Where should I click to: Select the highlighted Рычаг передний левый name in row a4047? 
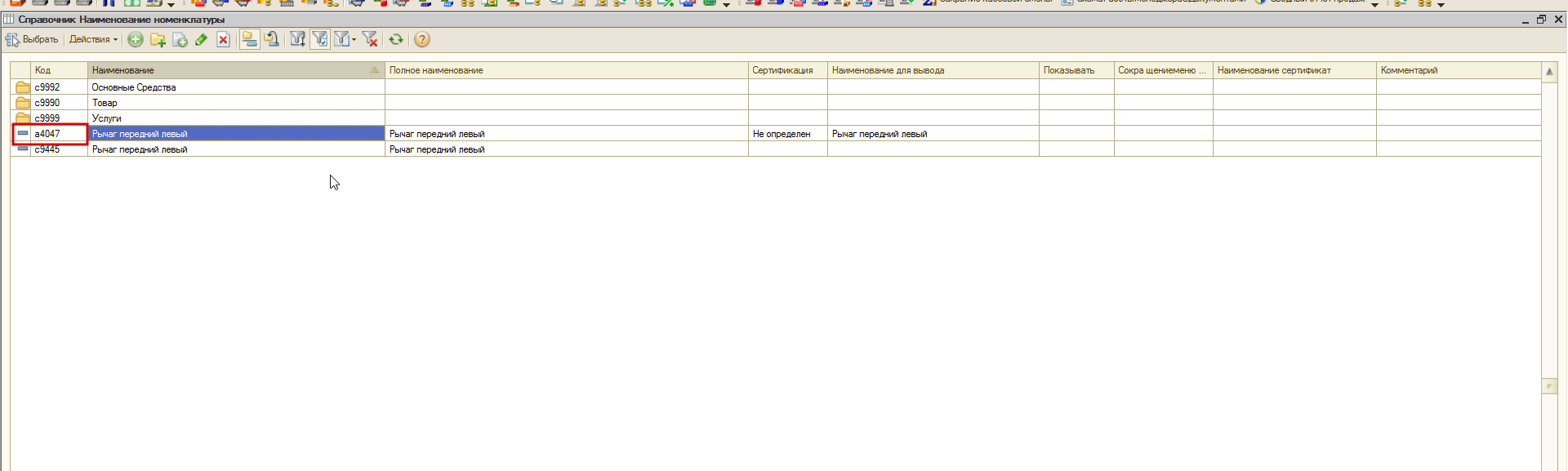236,134
